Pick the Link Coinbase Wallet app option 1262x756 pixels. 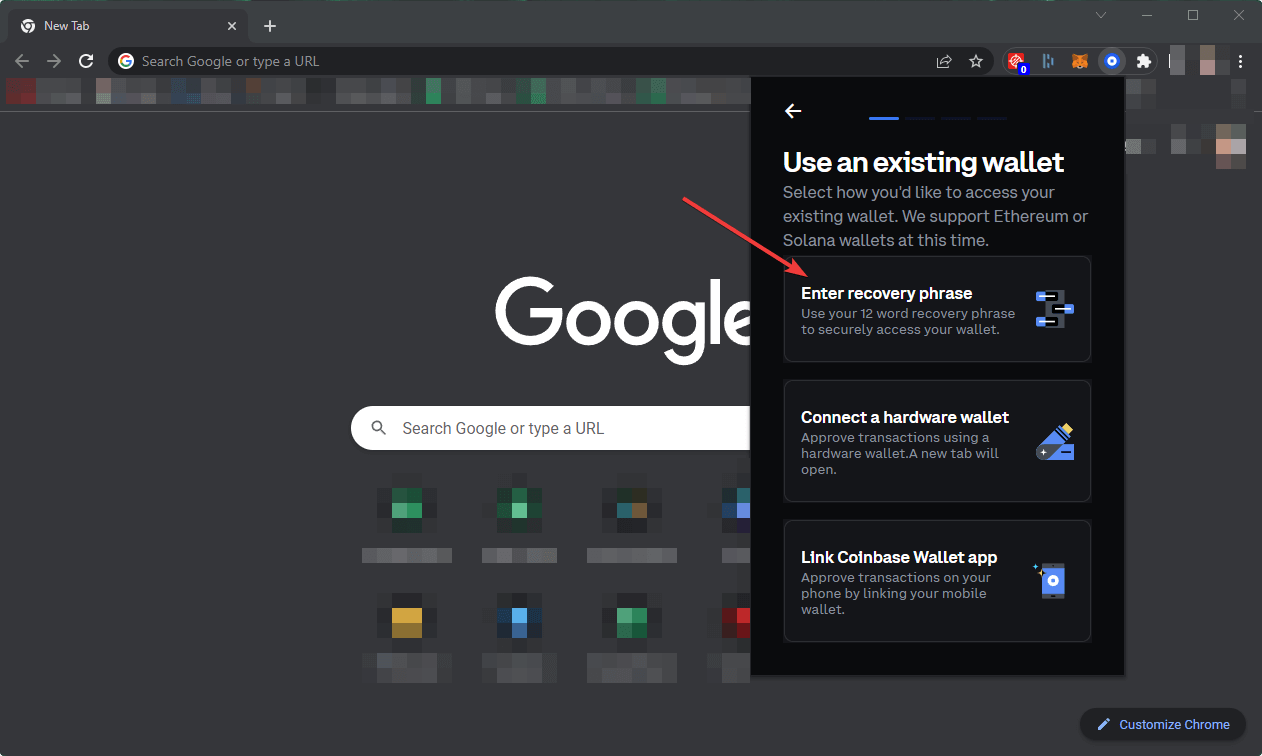(937, 581)
